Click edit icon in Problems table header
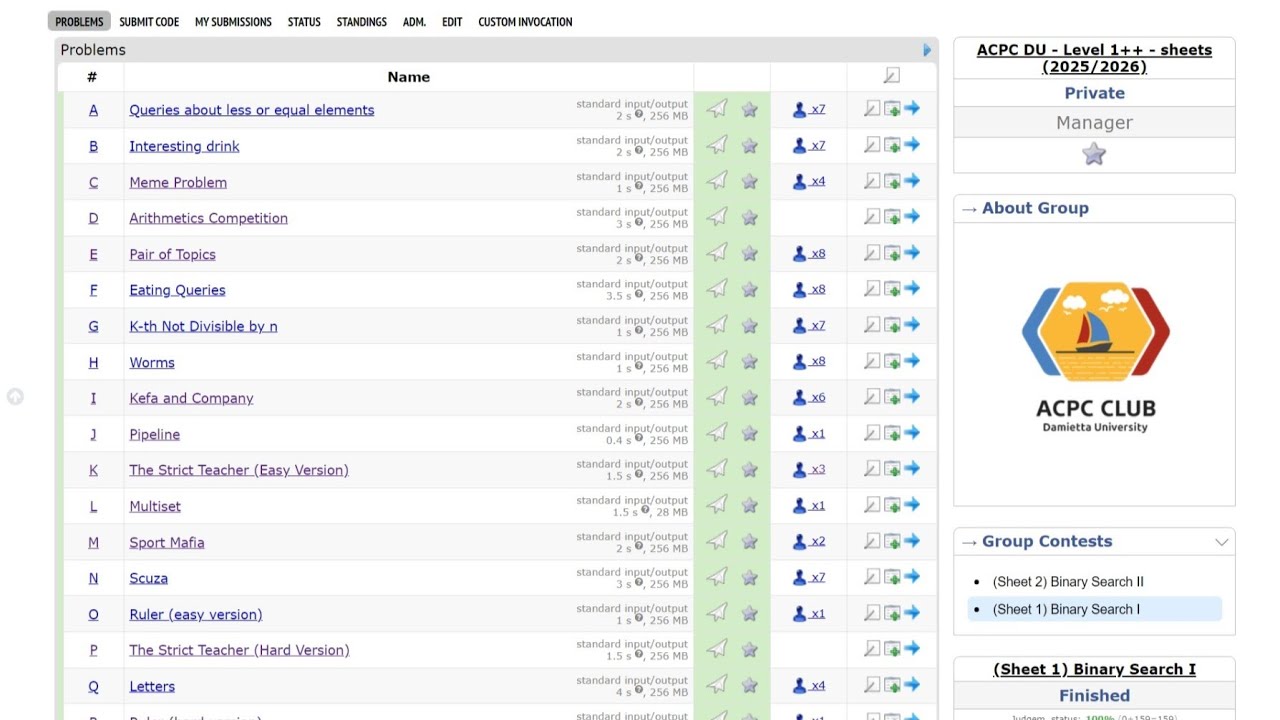The width and height of the screenshot is (1280, 720). [x=892, y=76]
